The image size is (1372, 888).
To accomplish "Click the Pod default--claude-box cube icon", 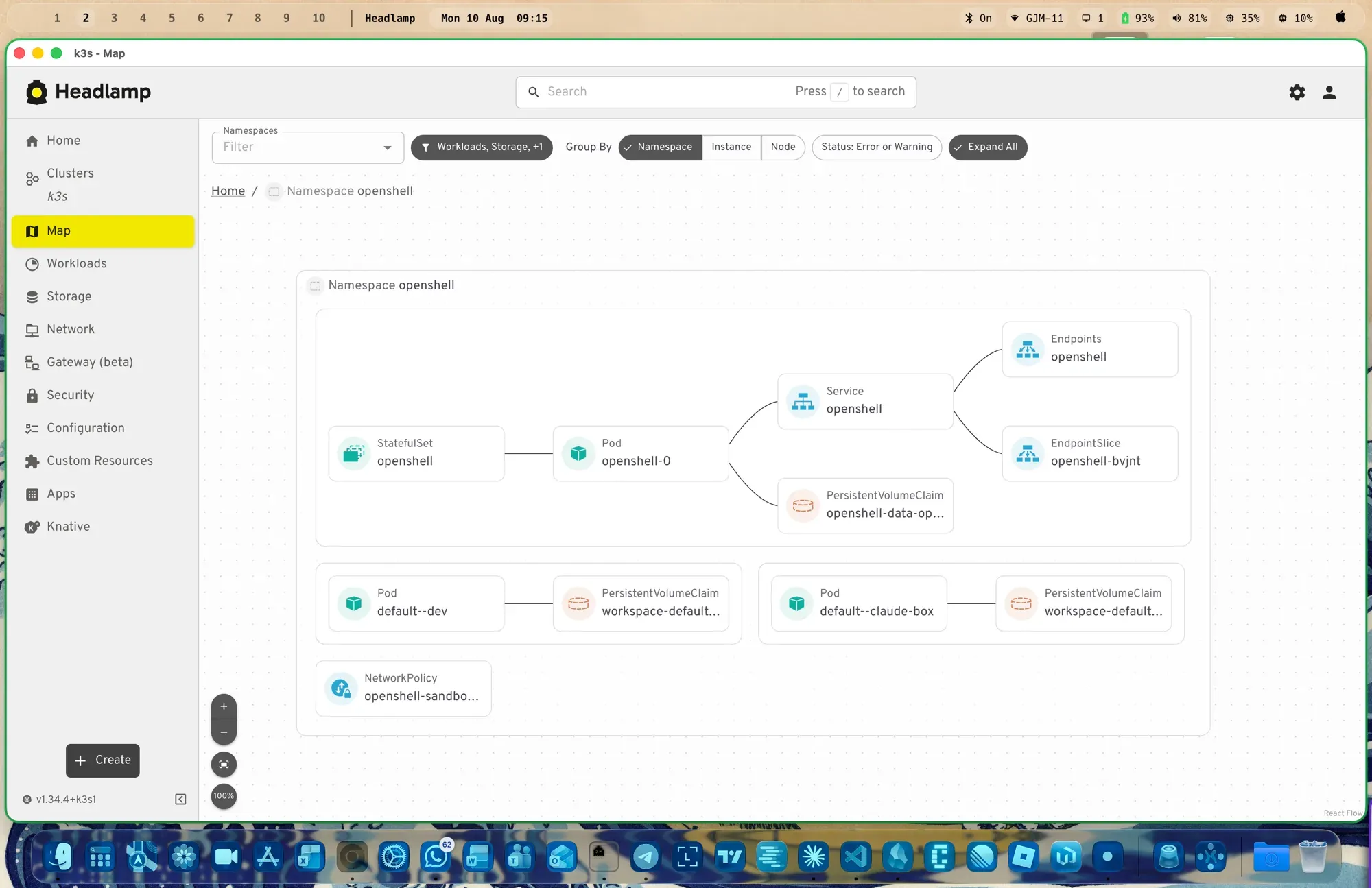I will tap(796, 603).
